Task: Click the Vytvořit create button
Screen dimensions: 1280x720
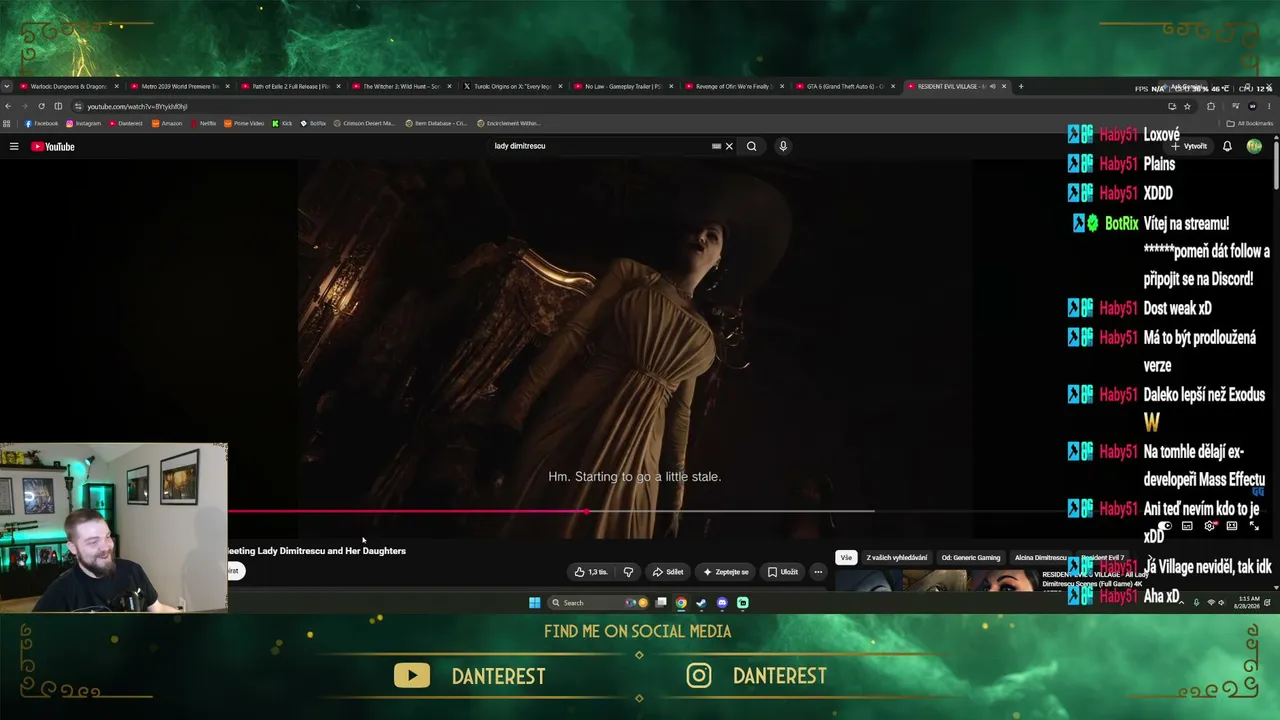Action: click(1190, 146)
